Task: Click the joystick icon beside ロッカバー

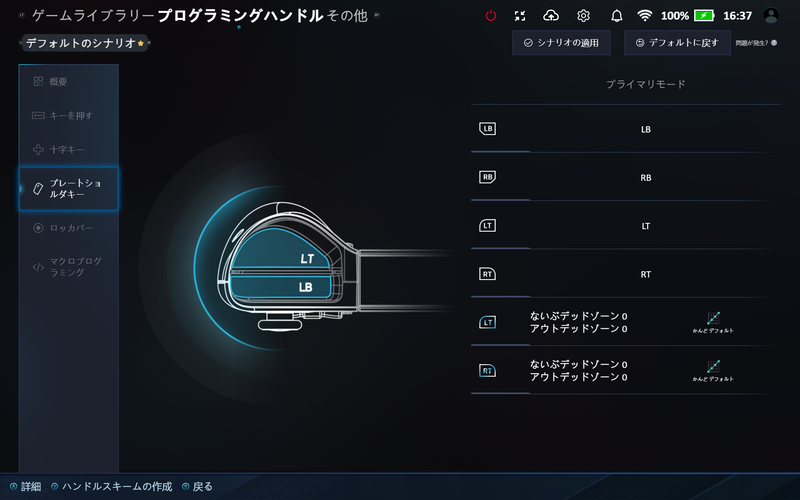Action: coord(38,228)
